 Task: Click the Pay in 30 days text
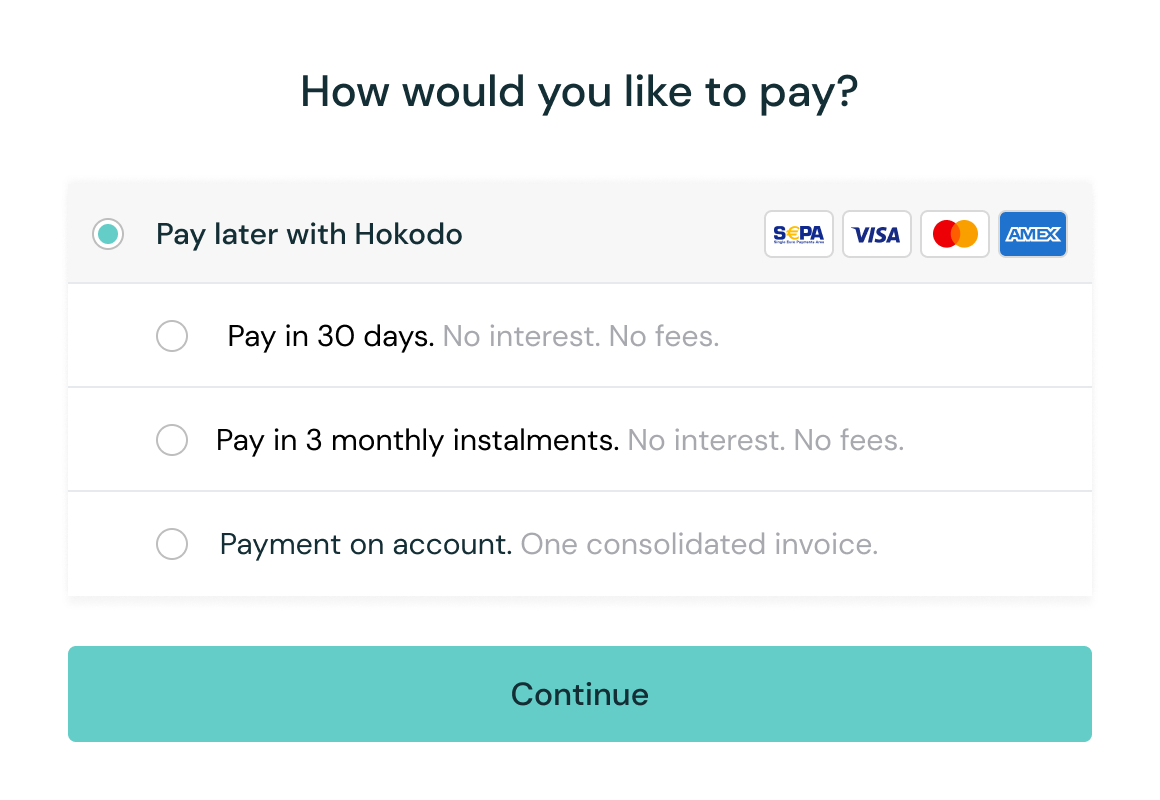pos(331,336)
